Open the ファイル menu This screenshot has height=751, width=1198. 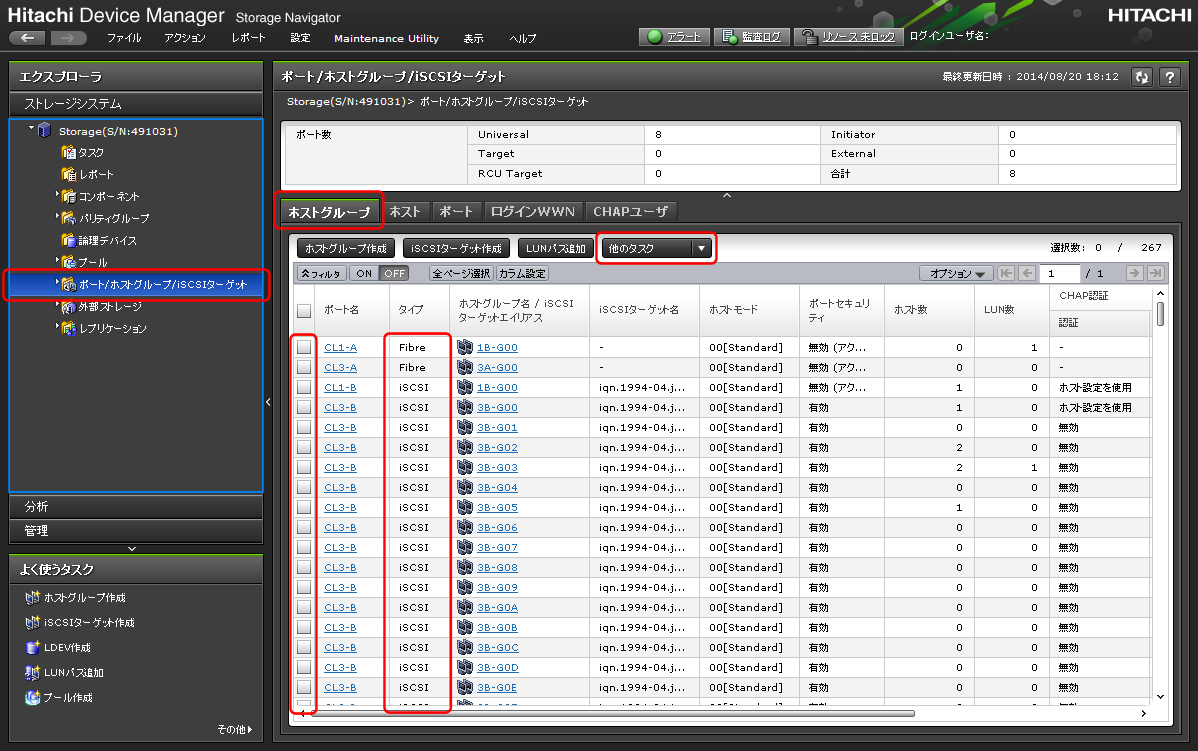pos(124,37)
